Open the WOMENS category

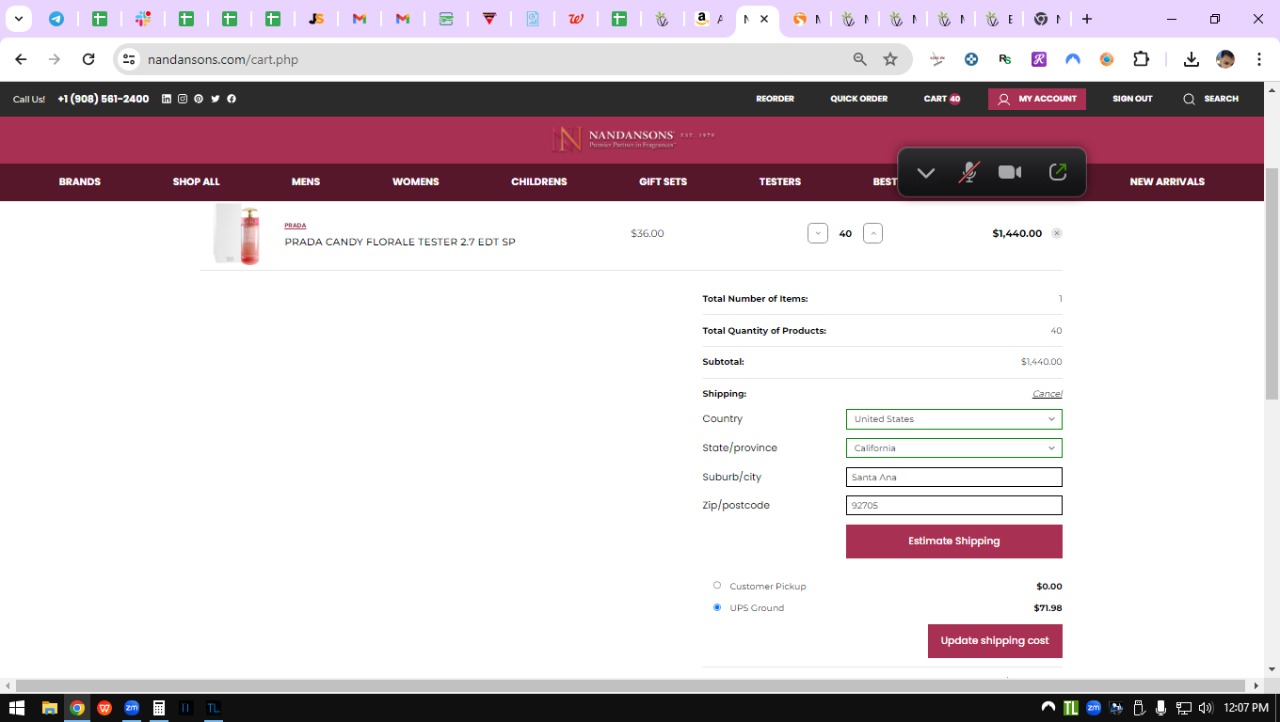pyautogui.click(x=416, y=182)
